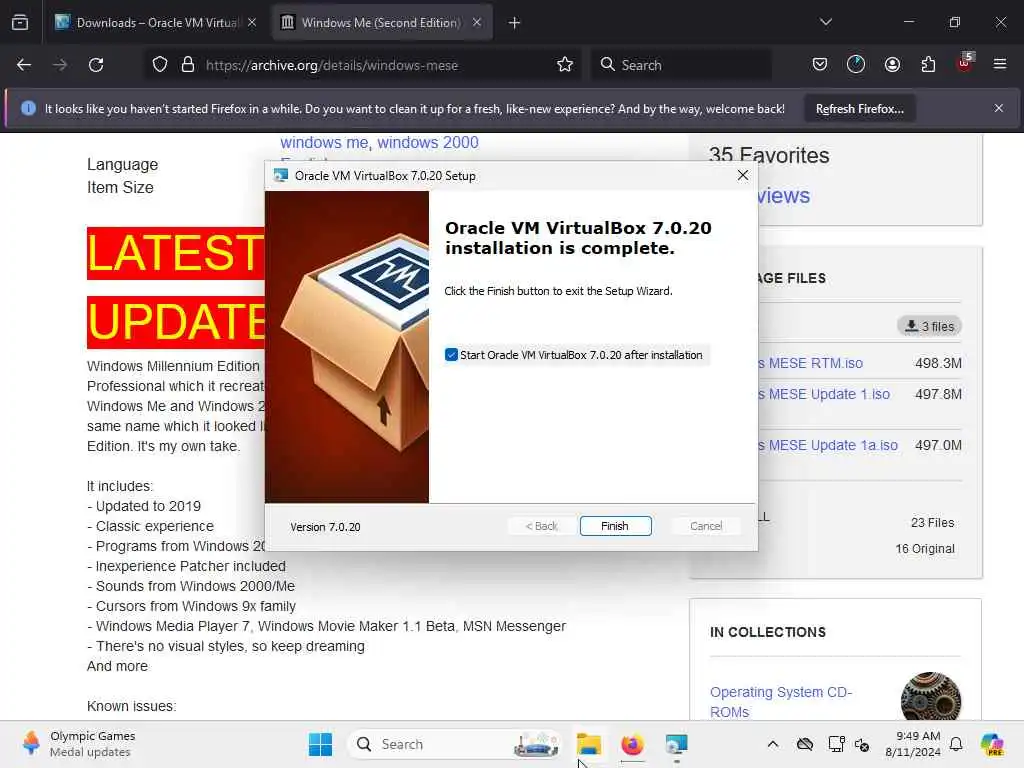Switch to Firefox on the taskbar
This screenshot has width=1024, height=768.
[x=632, y=744]
